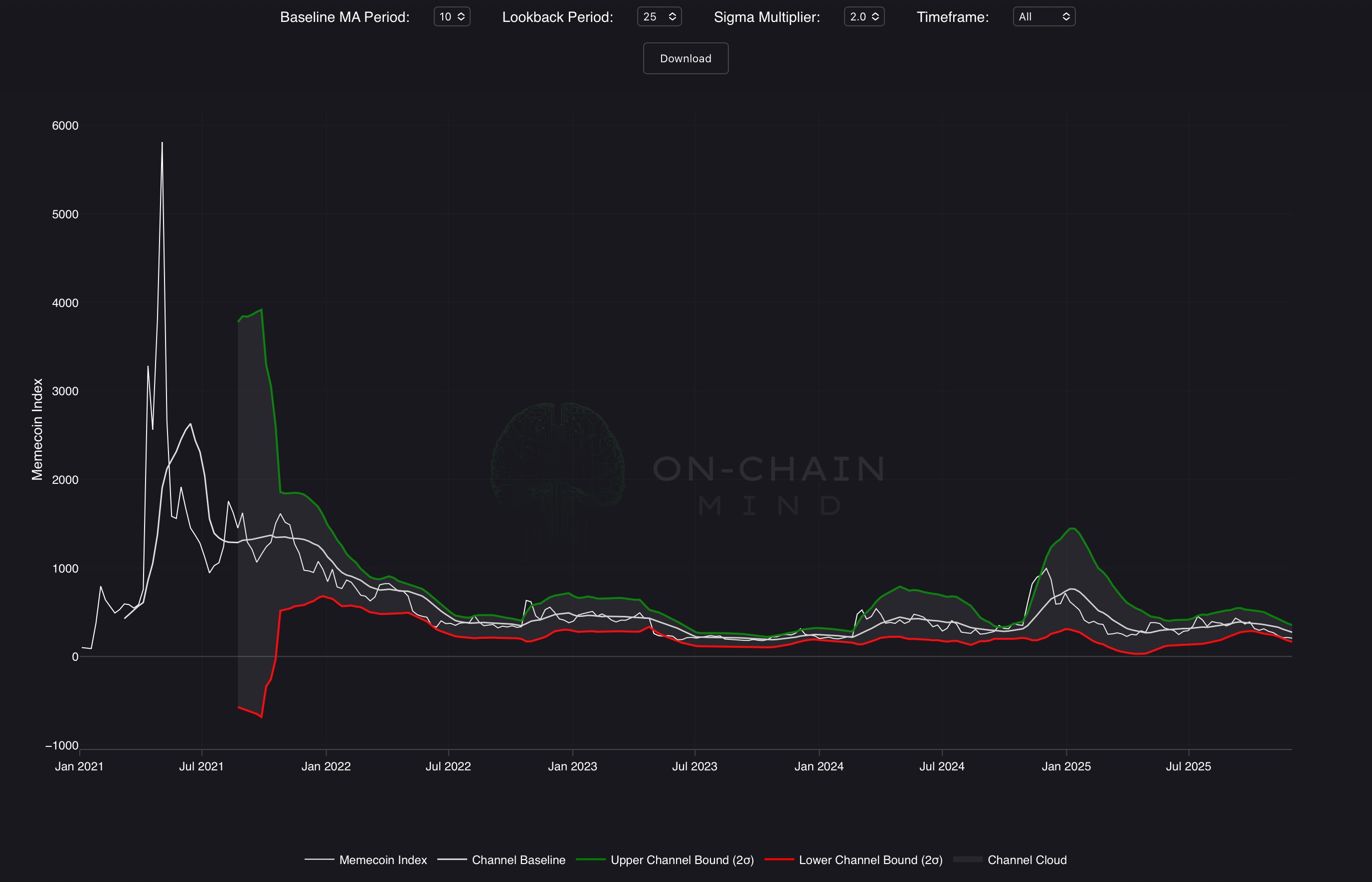This screenshot has height=882, width=1372.
Task: Click the Lookback Period stepper arrows
Action: coord(672,16)
